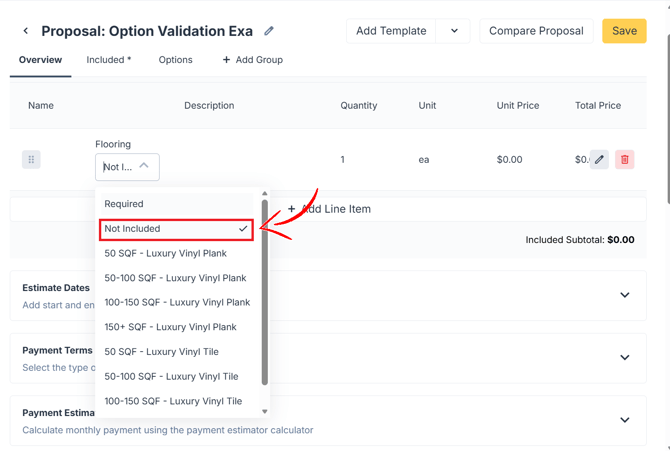Open Compare Proposal
This screenshot has height=451, width=670.
[x=536, y=31]
